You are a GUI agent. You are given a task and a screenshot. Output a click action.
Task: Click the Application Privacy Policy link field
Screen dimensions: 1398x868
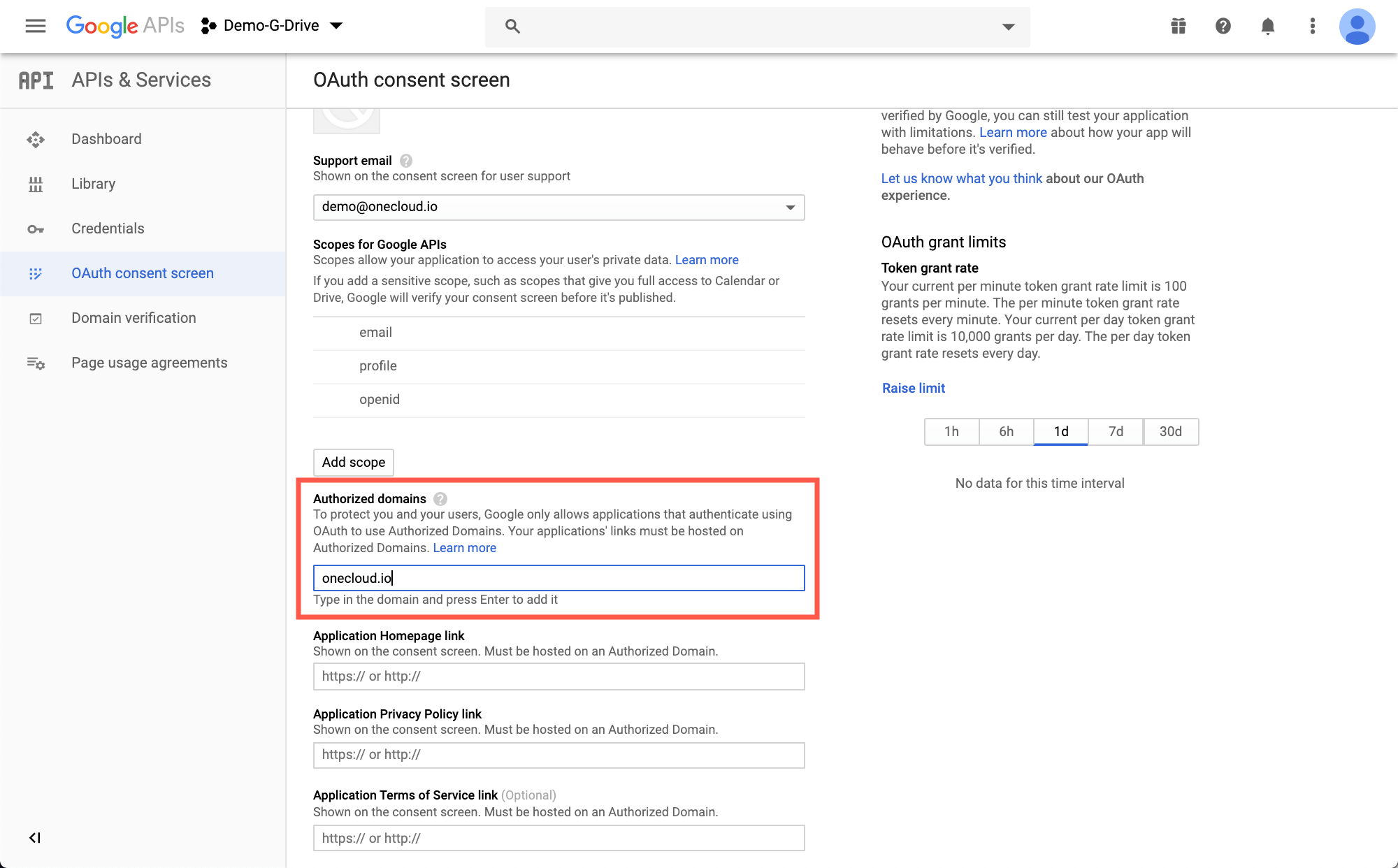[x=559, y=755]
